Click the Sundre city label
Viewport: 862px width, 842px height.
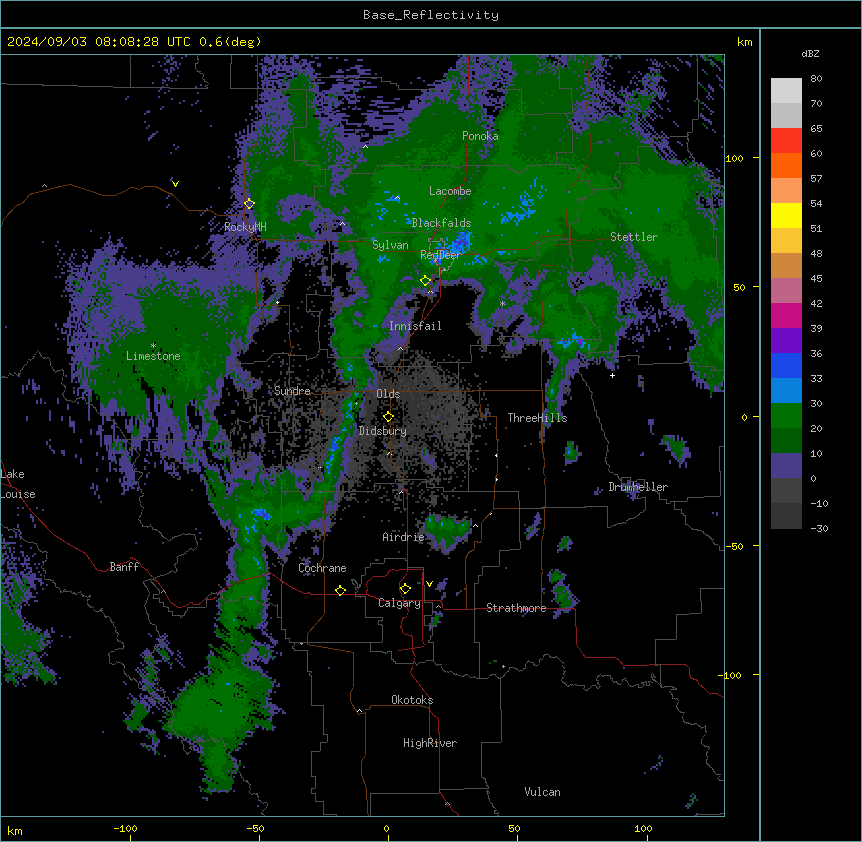292,391
